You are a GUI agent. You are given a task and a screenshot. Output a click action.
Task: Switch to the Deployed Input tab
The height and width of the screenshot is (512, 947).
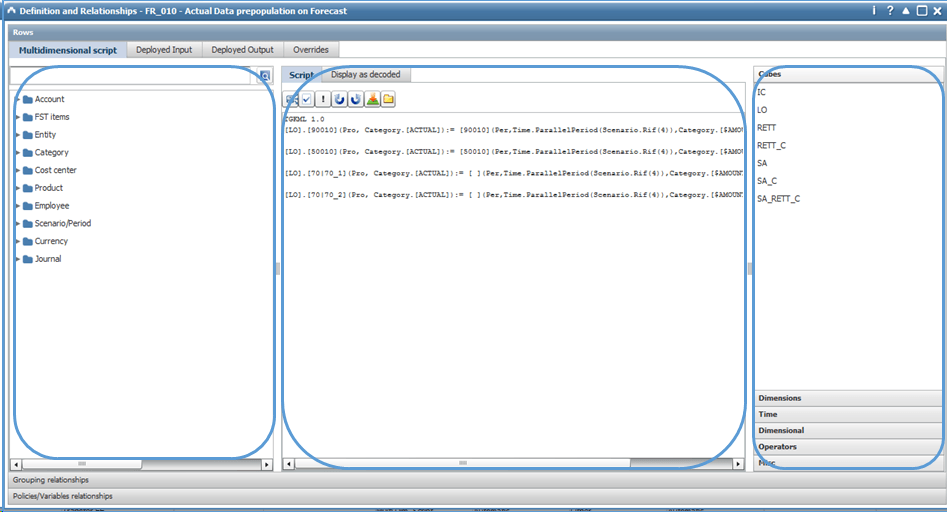(164, 50)
